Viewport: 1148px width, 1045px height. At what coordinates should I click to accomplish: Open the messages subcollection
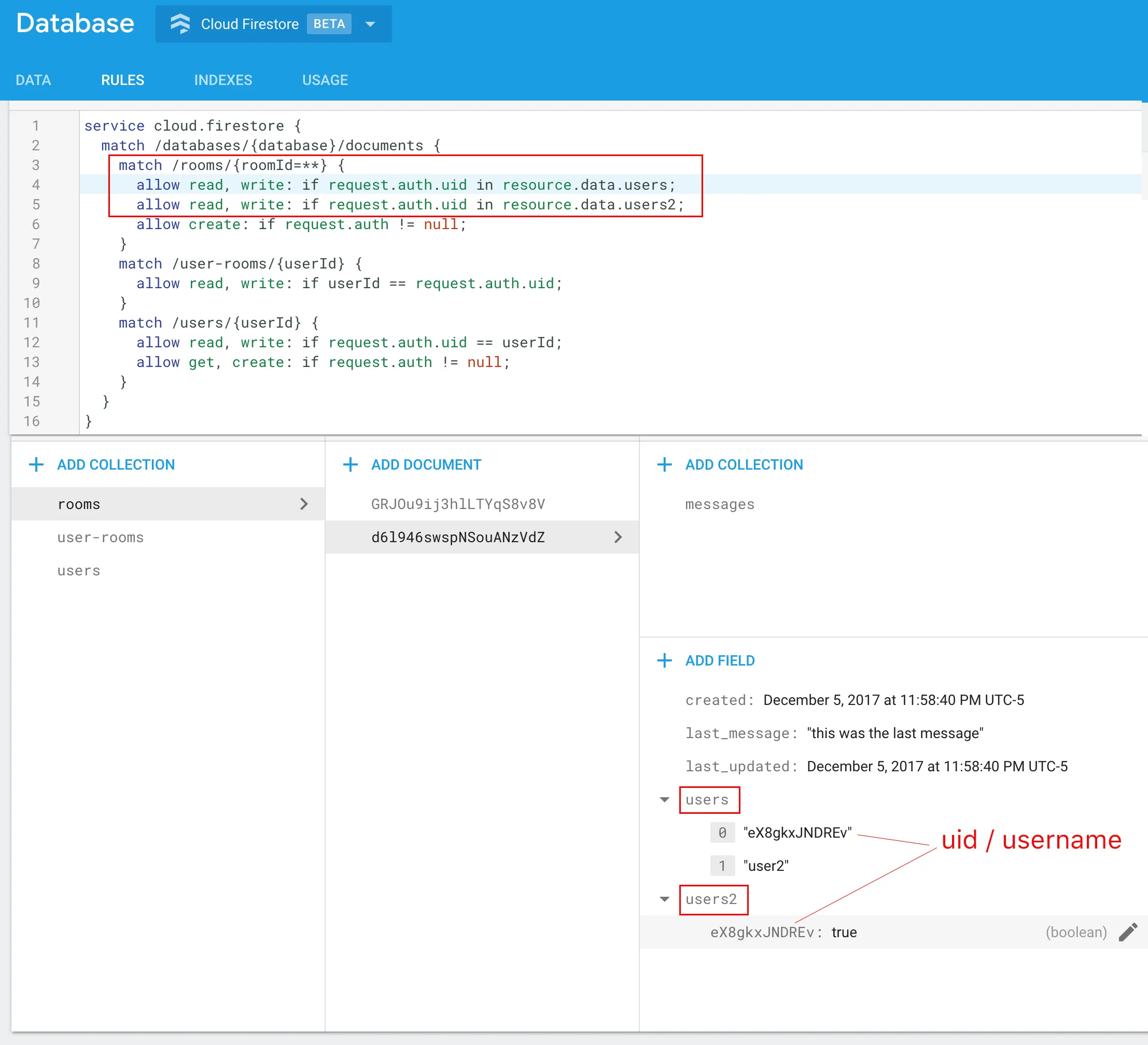click(x=719, y=504)
